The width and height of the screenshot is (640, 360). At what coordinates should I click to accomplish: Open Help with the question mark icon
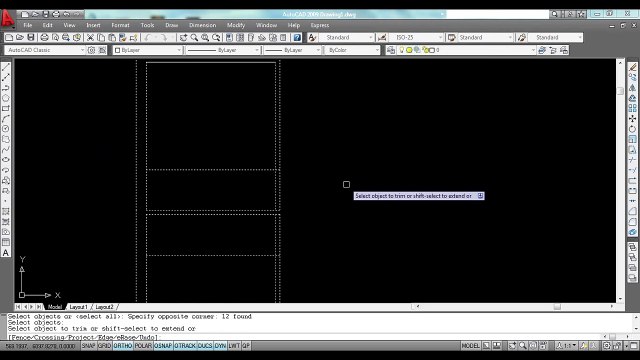297,38
